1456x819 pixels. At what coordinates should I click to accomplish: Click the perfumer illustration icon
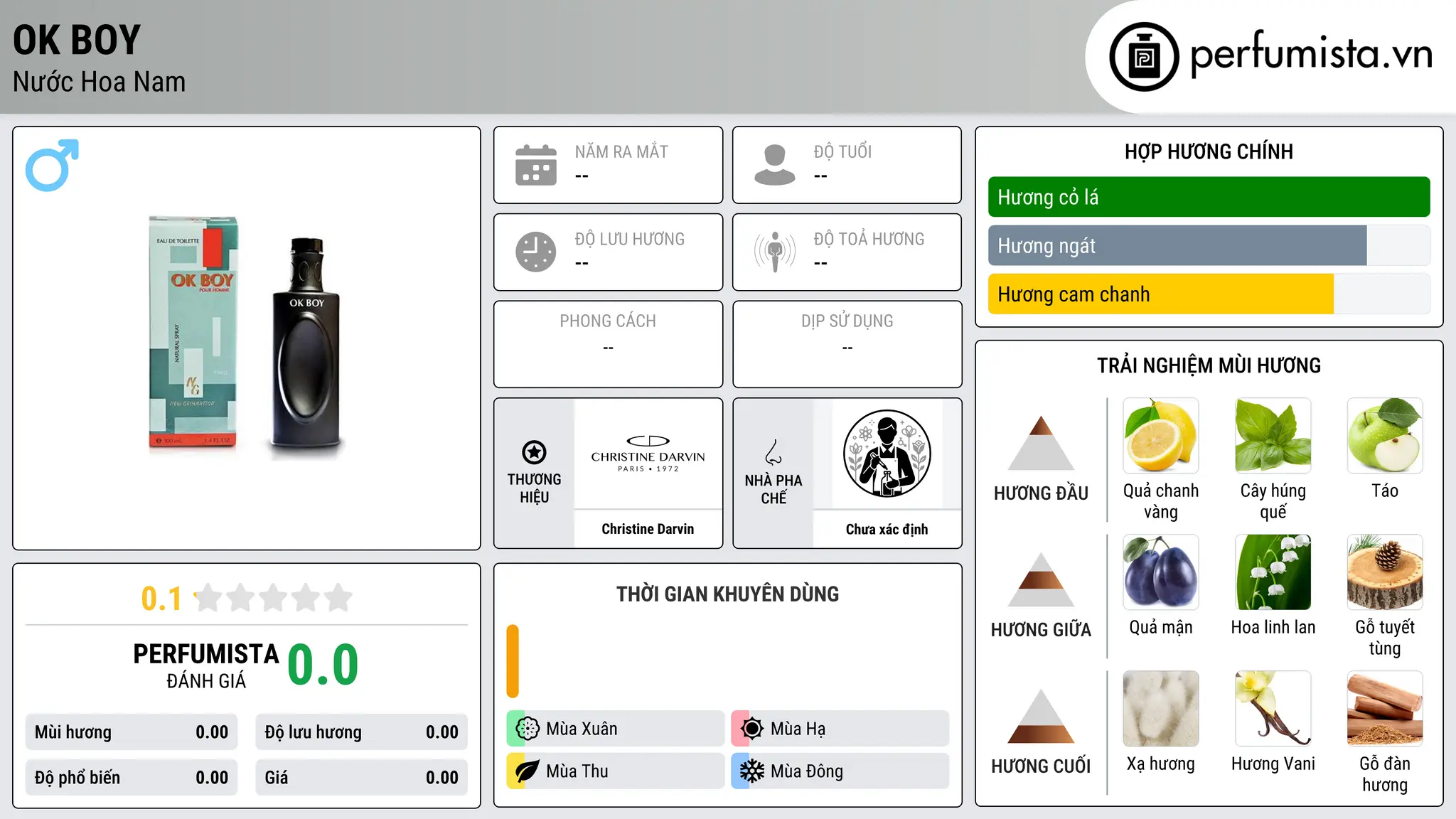887,454
